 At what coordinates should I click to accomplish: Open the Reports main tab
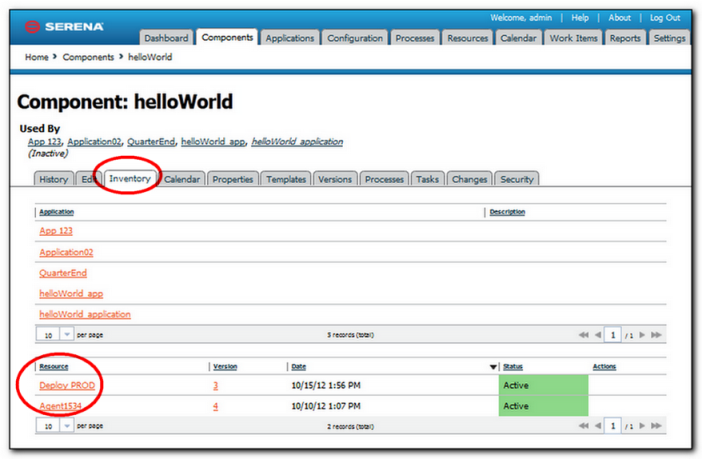click(625, 38)
